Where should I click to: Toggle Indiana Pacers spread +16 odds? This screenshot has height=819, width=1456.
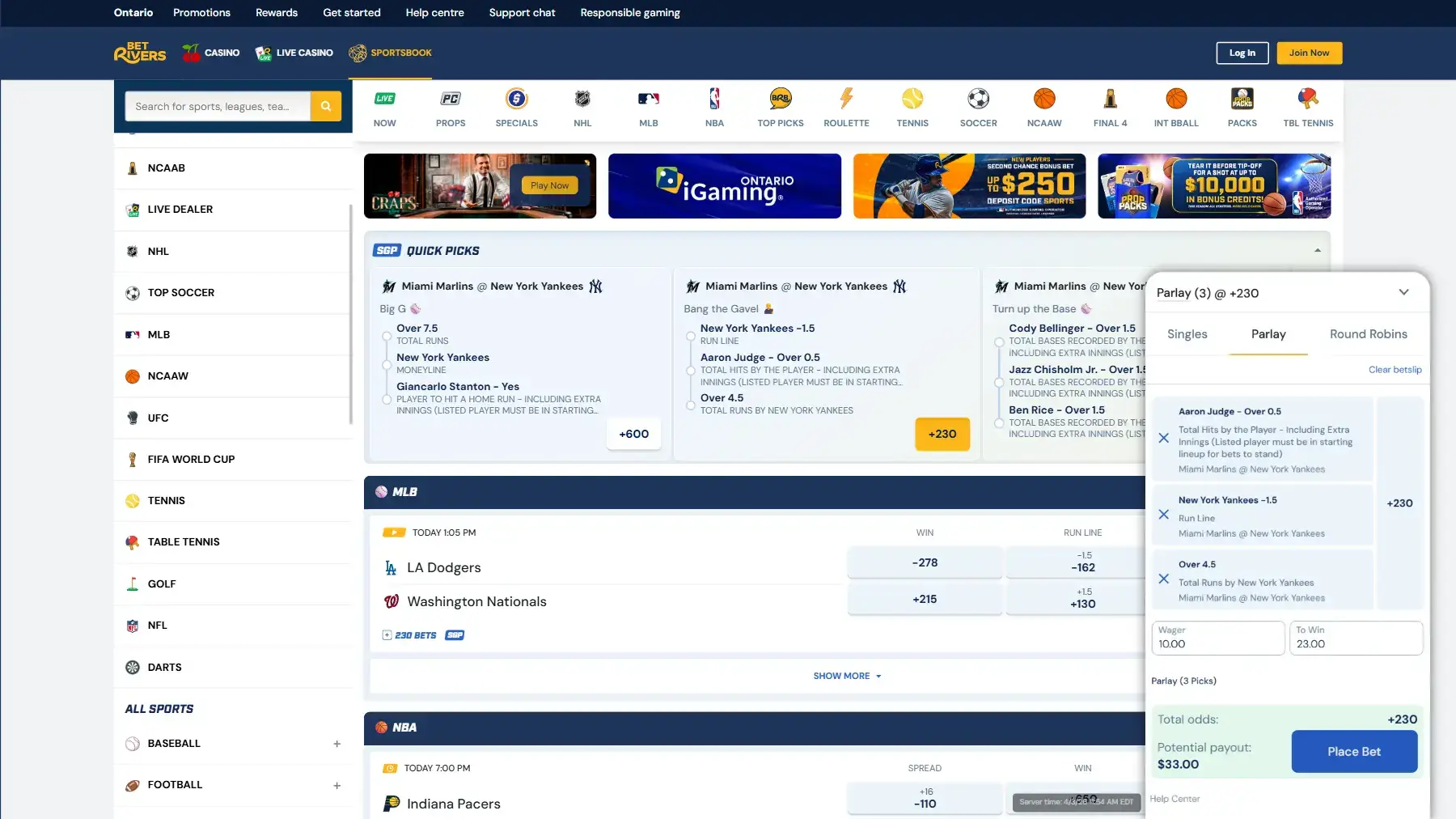pos(925,798)
